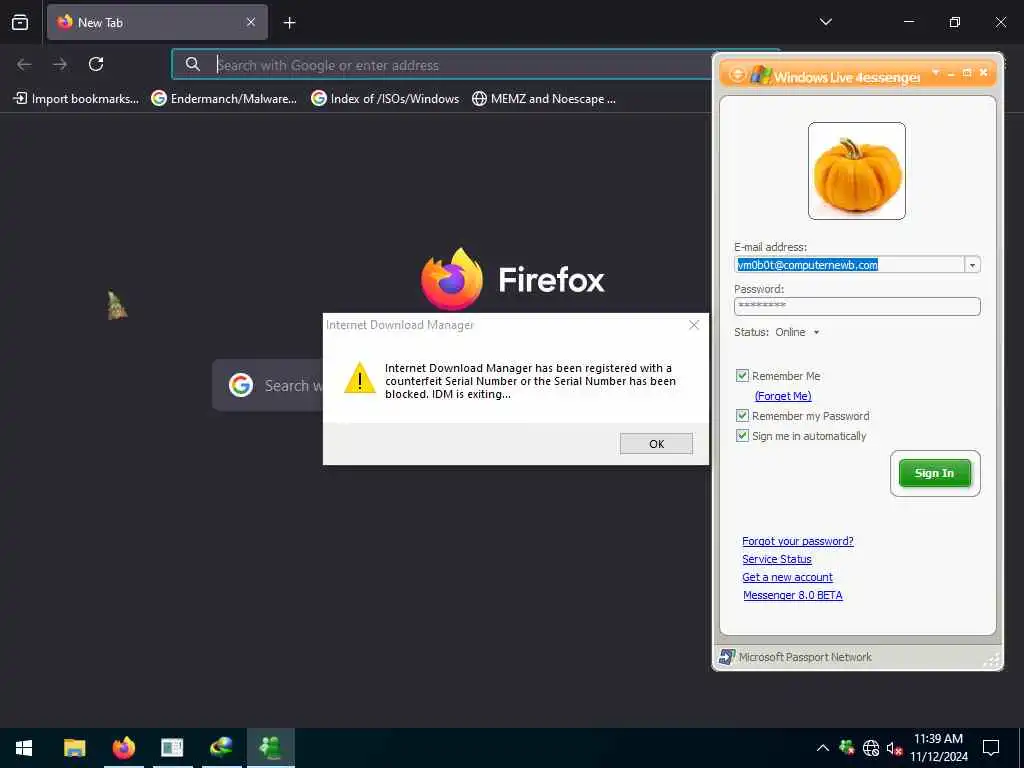
Task: Click the green Sign In button
Action: pyautogui.click(x=935, y=473)
